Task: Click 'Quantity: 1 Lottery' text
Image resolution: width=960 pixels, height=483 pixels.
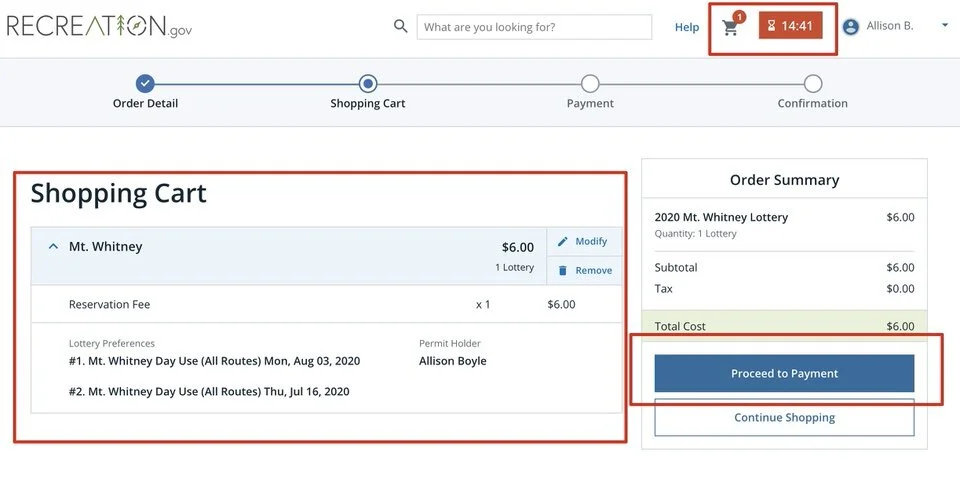Action: point(696,234)
